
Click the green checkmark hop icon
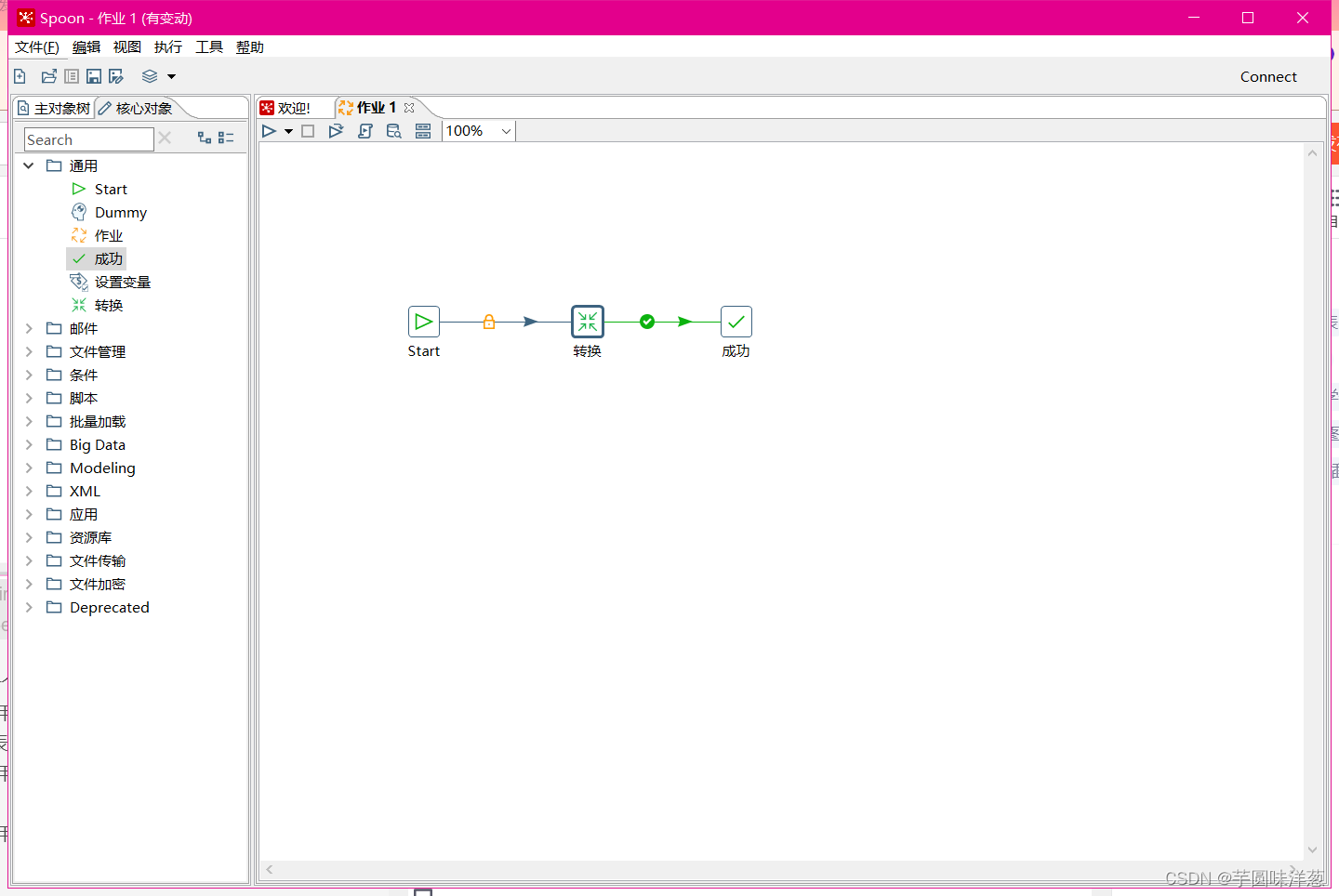click(647, 322)
